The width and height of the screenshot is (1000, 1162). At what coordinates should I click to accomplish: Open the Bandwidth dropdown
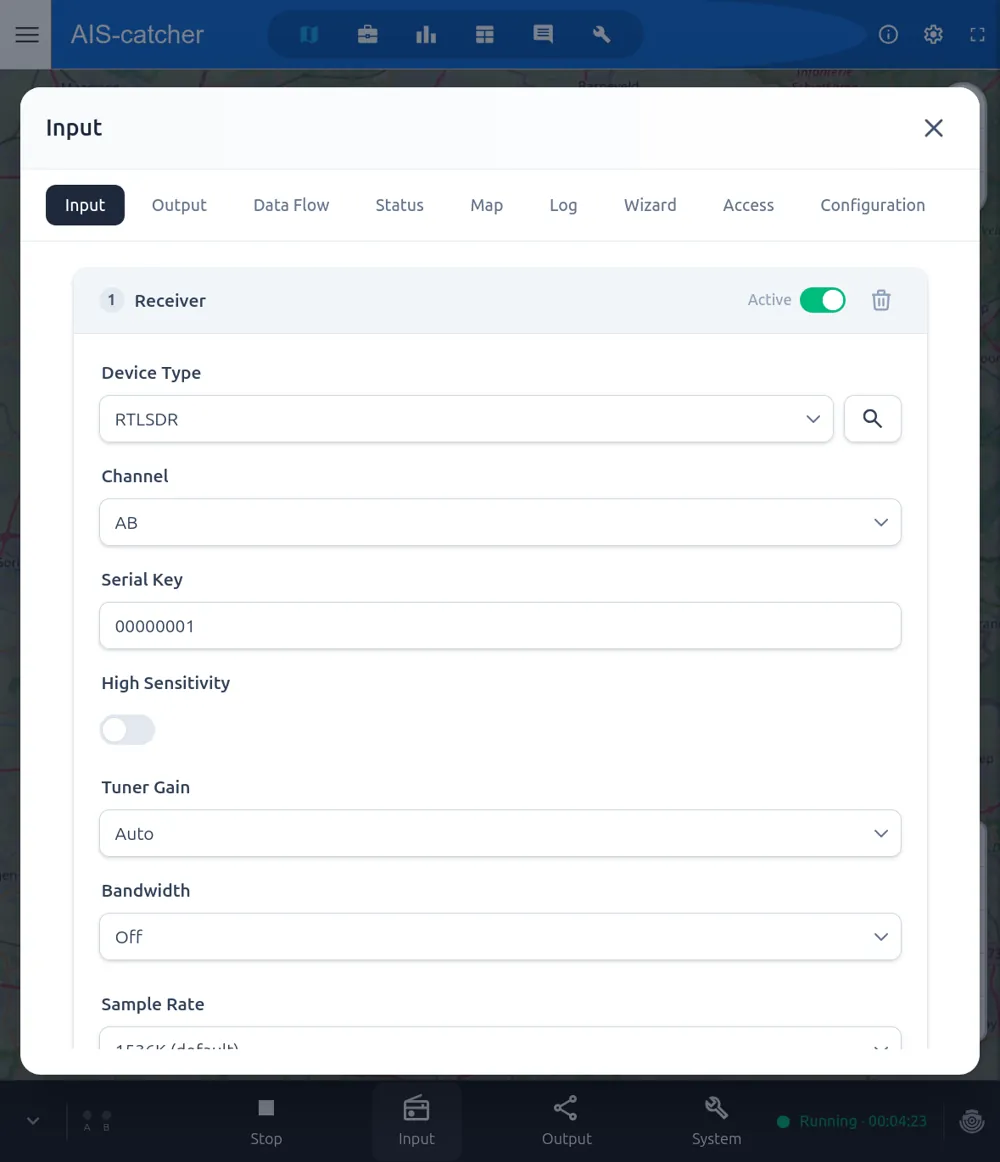pos(500,937)
